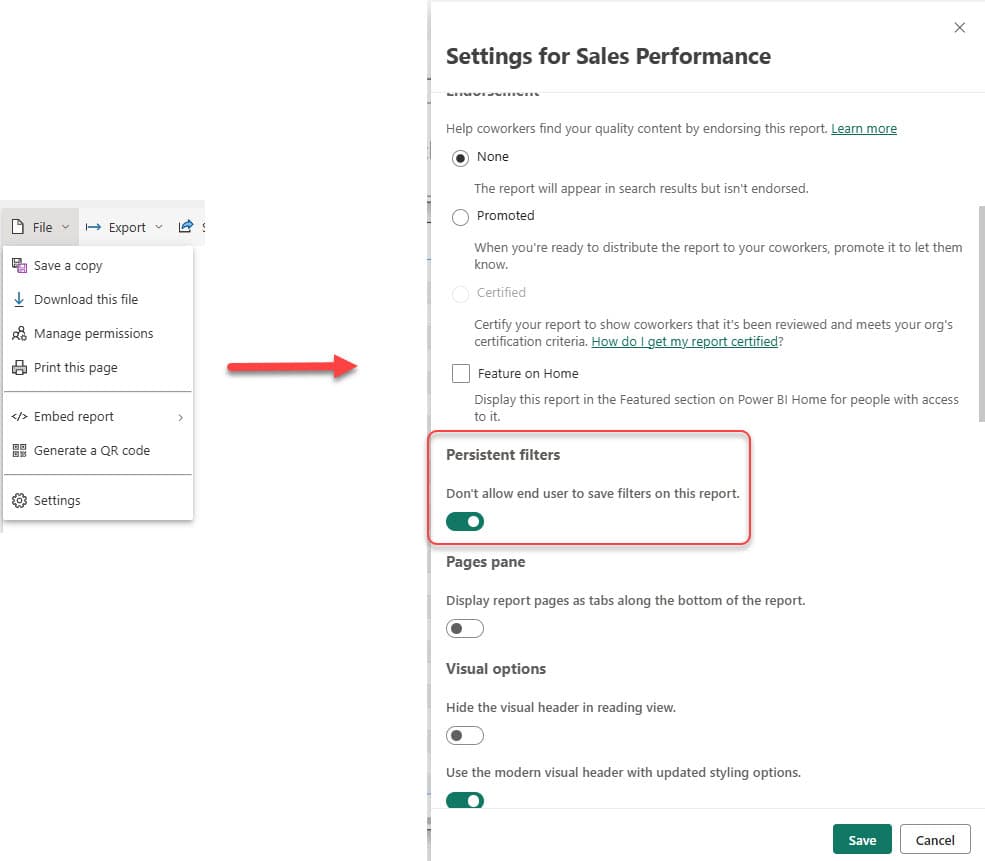Screen dimensions: 985x861
Task: Click the Settings for Sales Performance title
Action: pyautogui.click(x=608, y=56)
